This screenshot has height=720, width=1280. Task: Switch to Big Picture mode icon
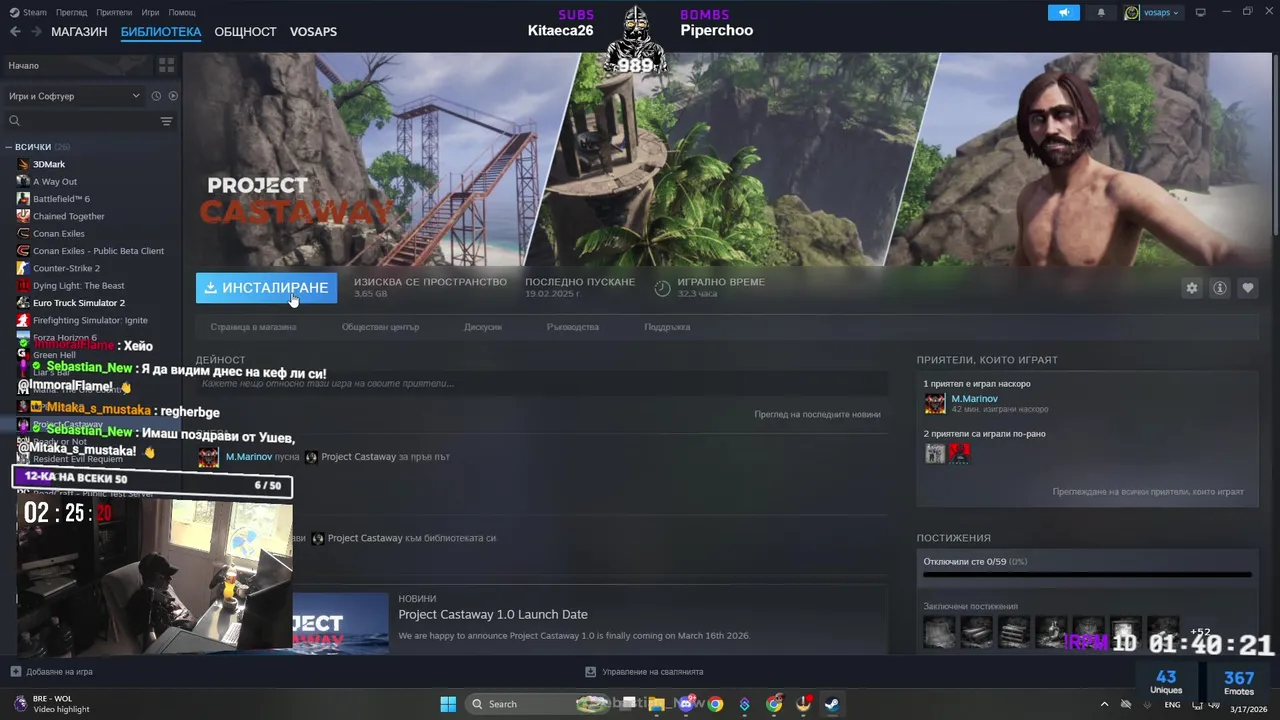click(1200, 12)
